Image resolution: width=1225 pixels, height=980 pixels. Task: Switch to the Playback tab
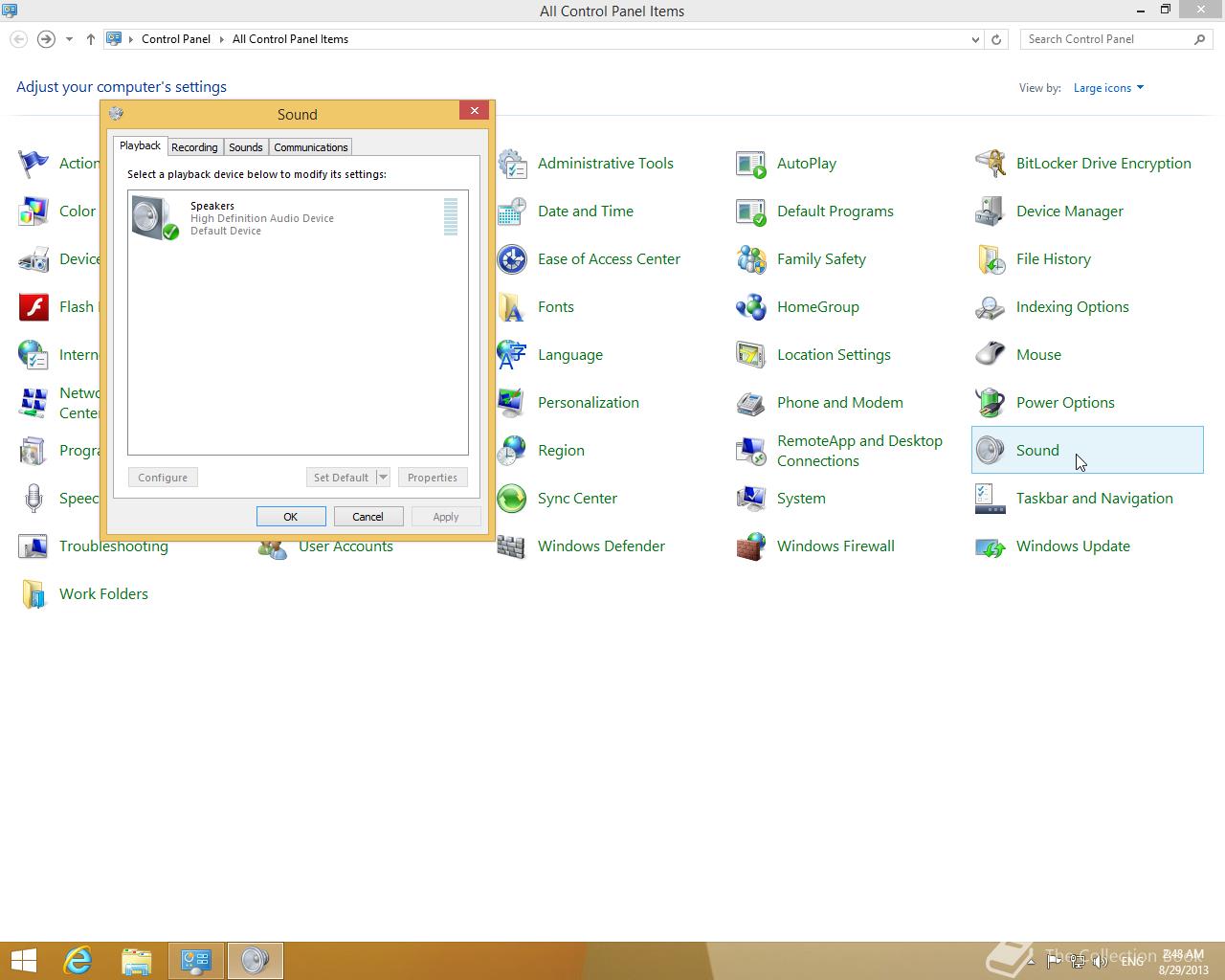140,145
